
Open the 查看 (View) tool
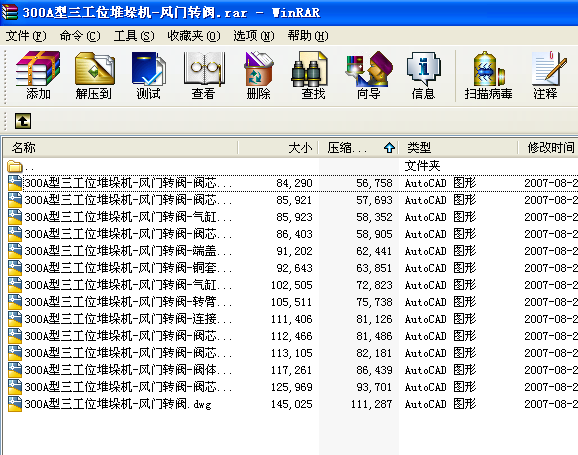(203, 76)
